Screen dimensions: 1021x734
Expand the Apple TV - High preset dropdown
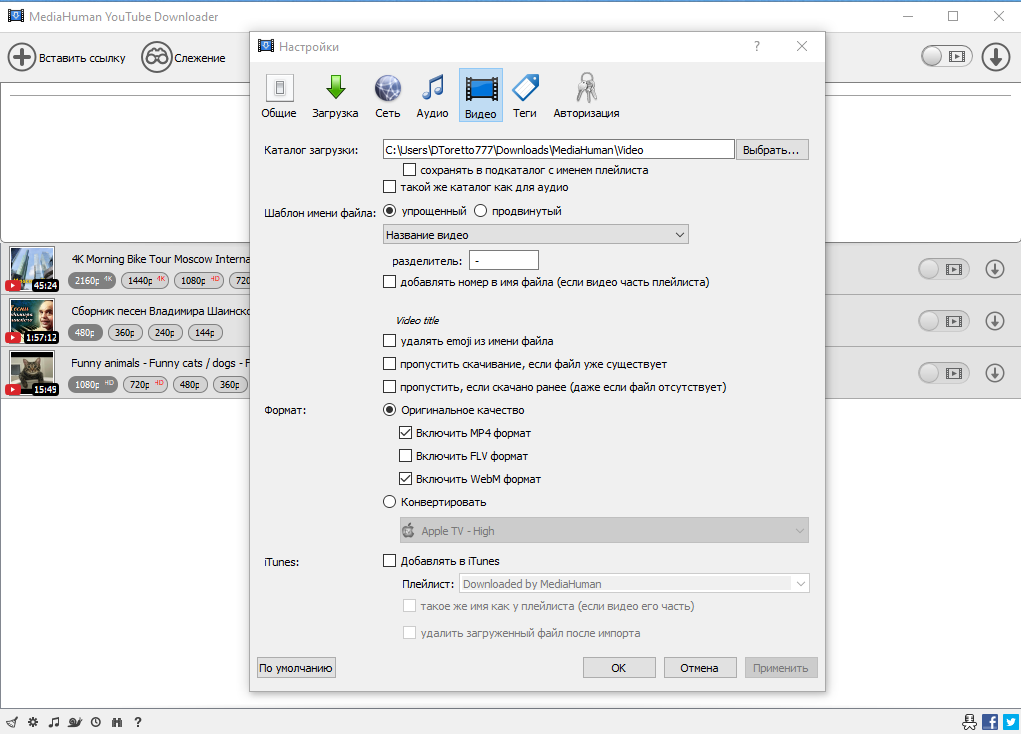[604, 530]
